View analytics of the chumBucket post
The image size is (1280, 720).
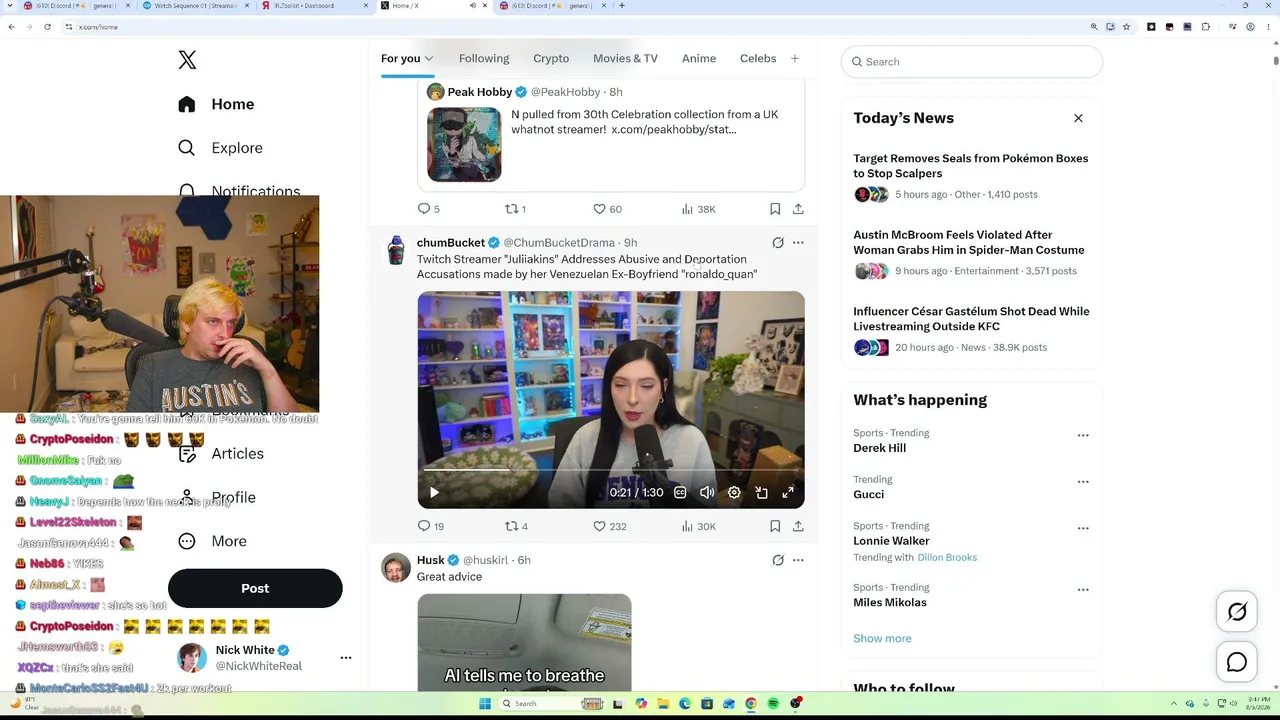coord(698,526)
